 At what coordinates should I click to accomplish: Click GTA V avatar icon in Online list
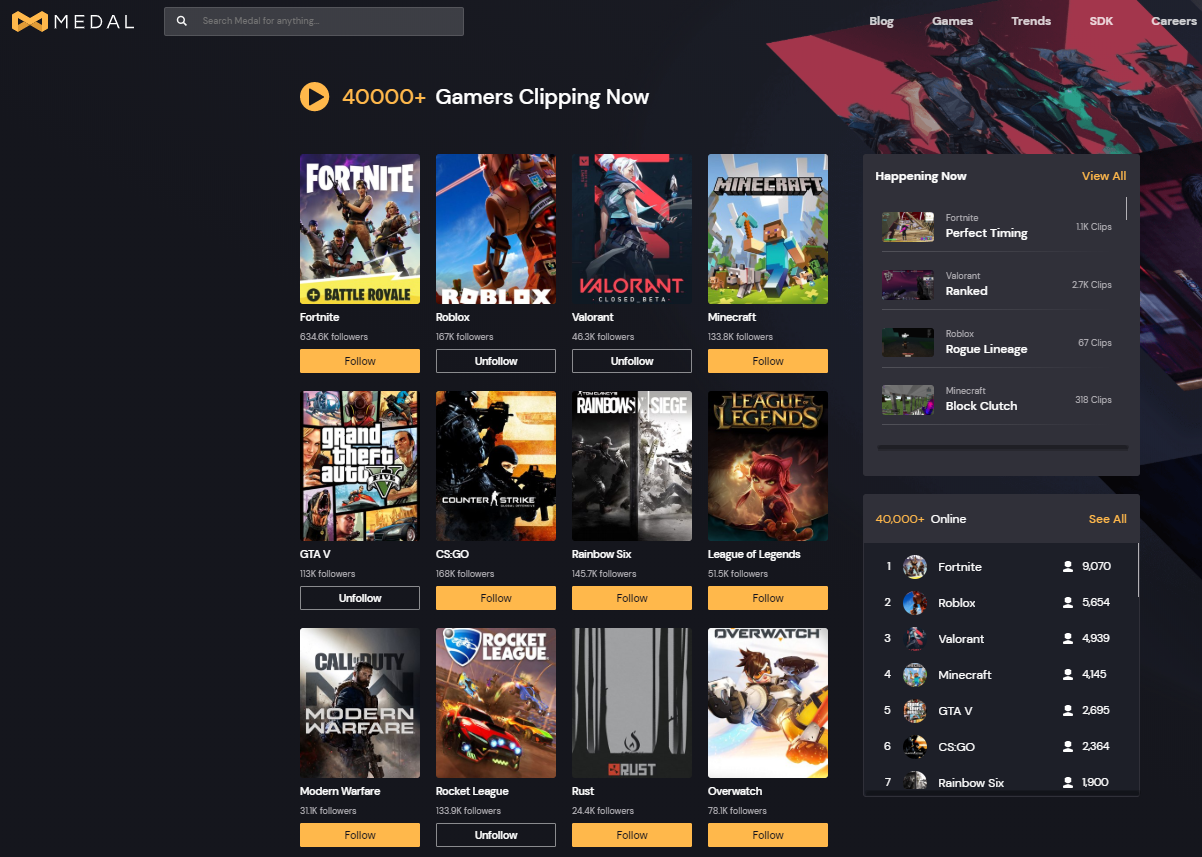pos(915,711)
